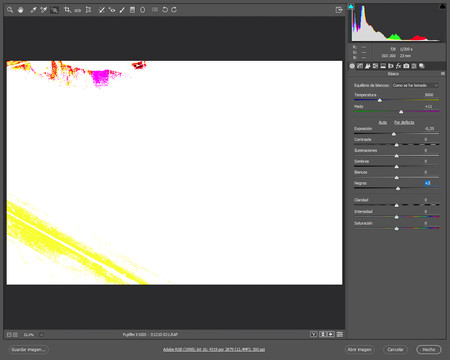Select the Spot Removal tool
The width and height of the screenshot is (450, 360).
point(102,10)
